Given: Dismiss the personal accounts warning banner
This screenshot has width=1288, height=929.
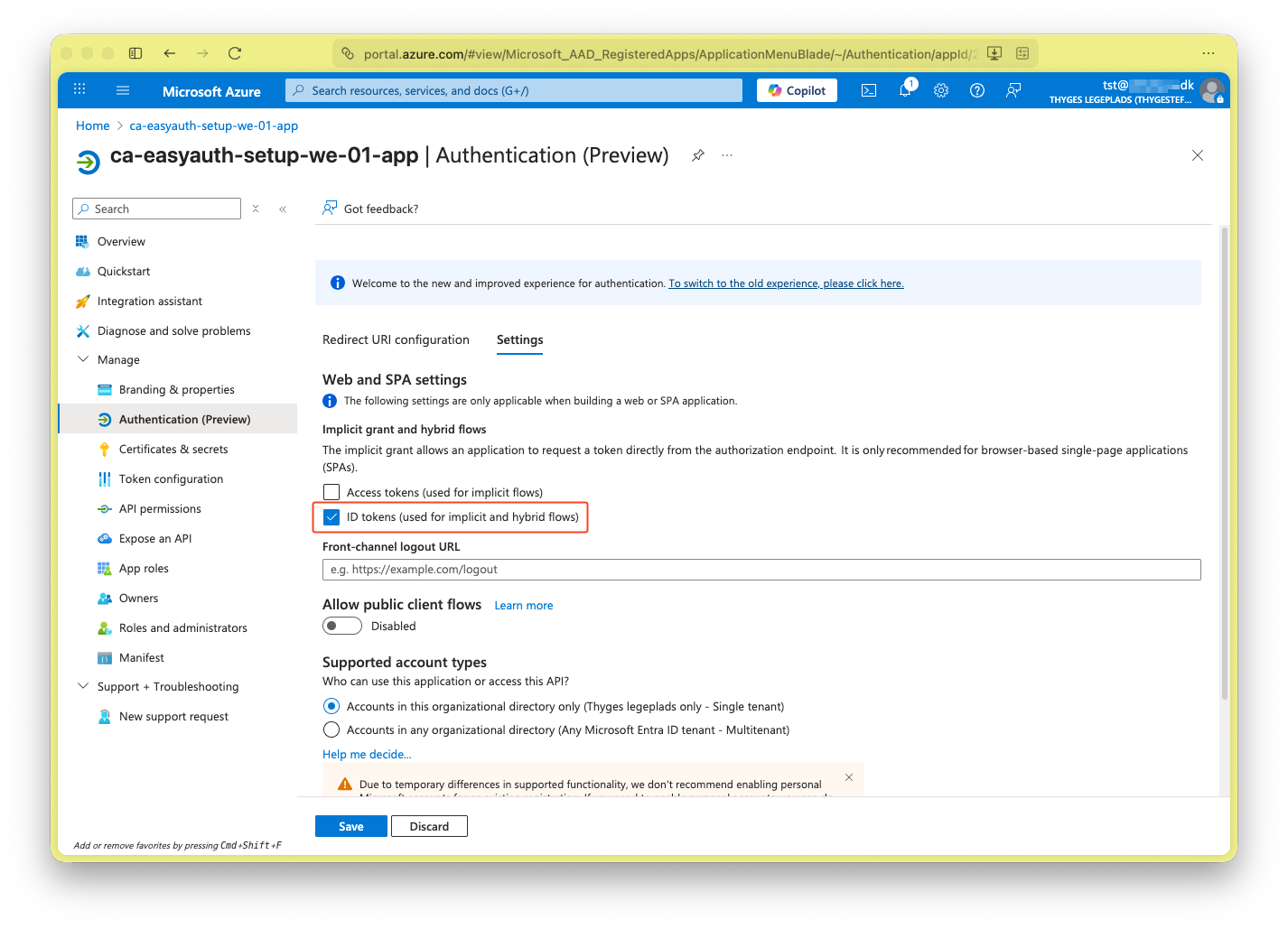Looking at the screenshot, I should click(849, 777).
